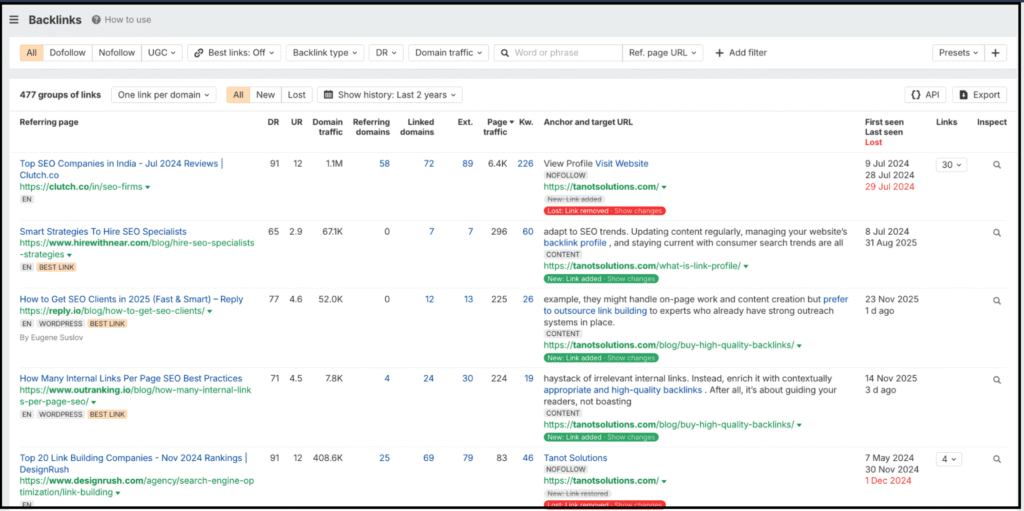Screen dimensions: 1024x511
Task: Inspect the Clutch.co row with magnifier icon
Action: [x=997, y=165]
